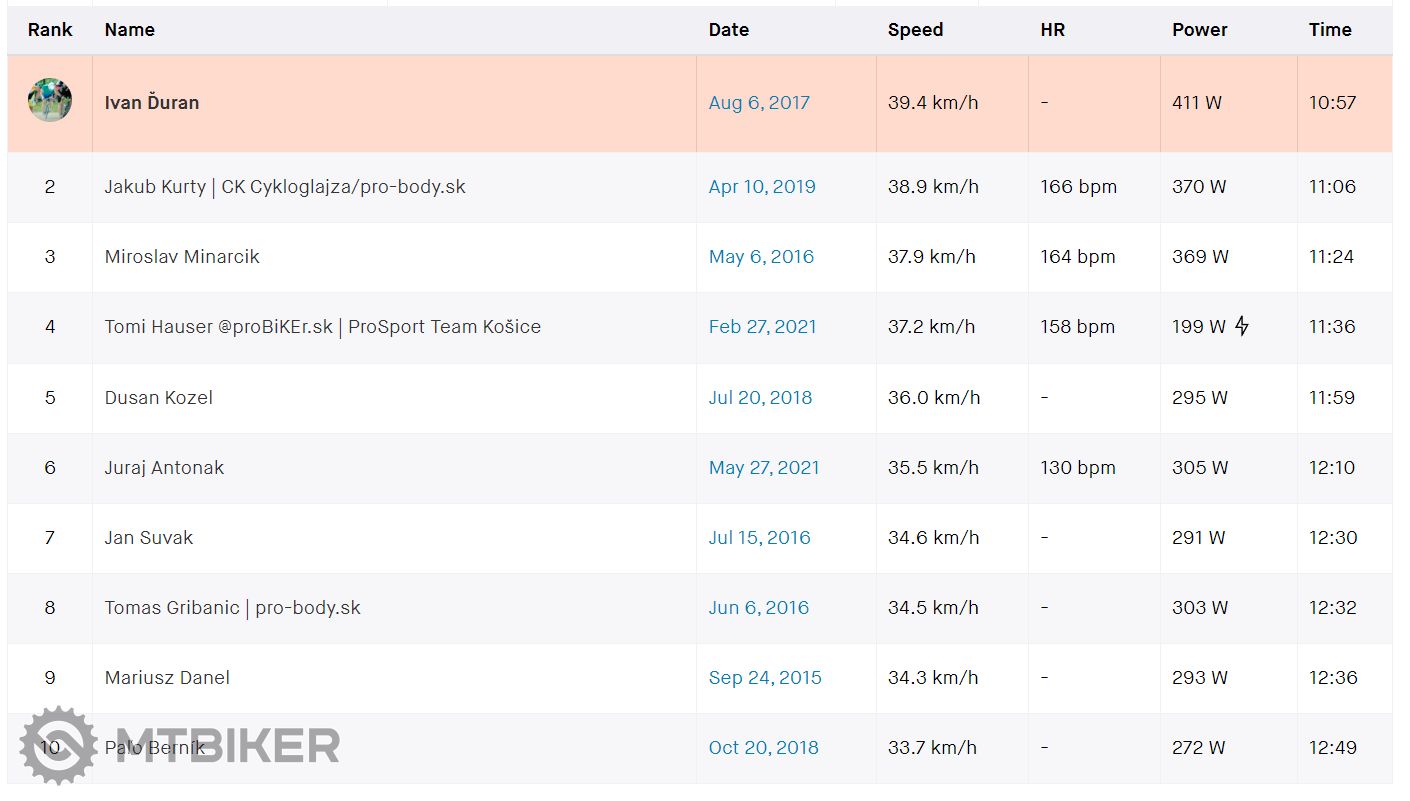Click the May 27, 2021 date link

pyautogui.click(x=763, y=468)
